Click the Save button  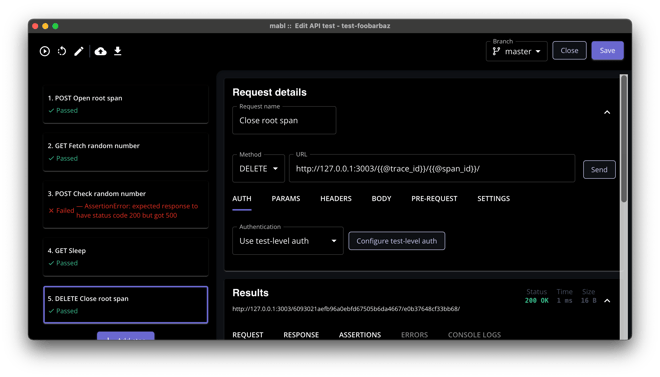[x=607, y=50]
